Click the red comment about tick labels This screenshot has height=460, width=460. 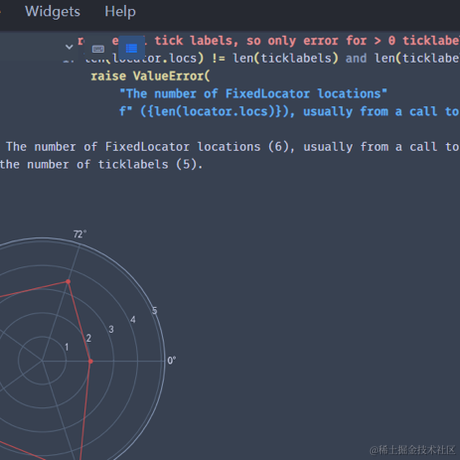point(268,41)
